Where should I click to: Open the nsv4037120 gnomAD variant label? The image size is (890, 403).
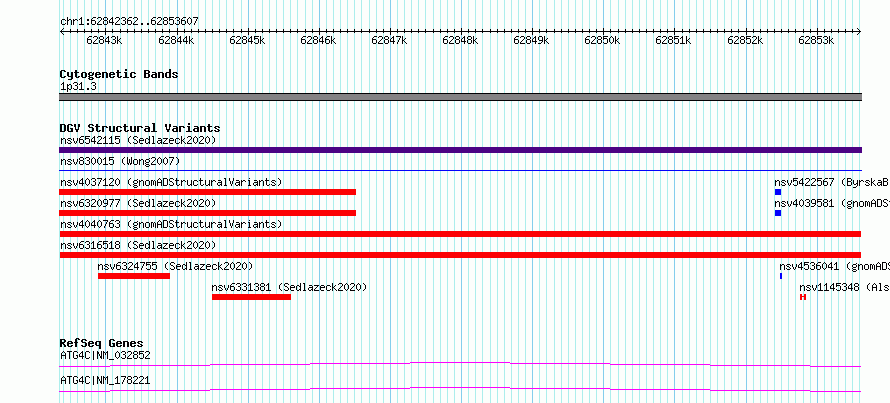pos(171,182)
